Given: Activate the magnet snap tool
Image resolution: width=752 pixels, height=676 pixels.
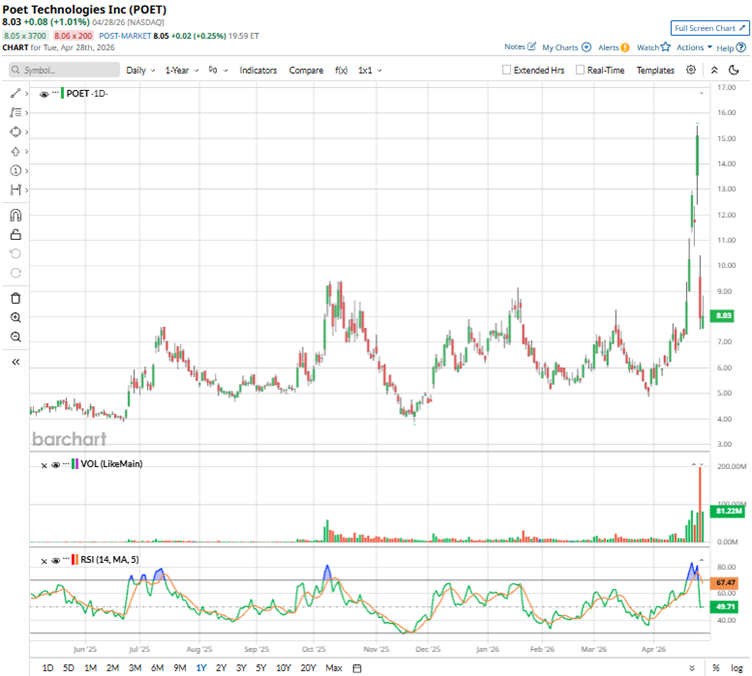Looking at the screenshot, I should click(15, 214).
